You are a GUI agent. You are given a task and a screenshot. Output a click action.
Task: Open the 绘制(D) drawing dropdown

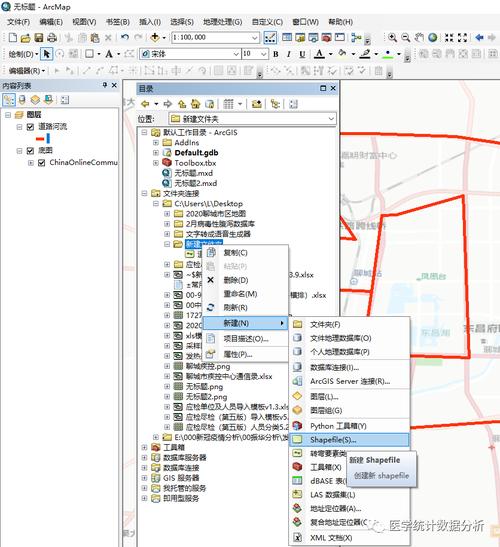(x=23, y=54)
